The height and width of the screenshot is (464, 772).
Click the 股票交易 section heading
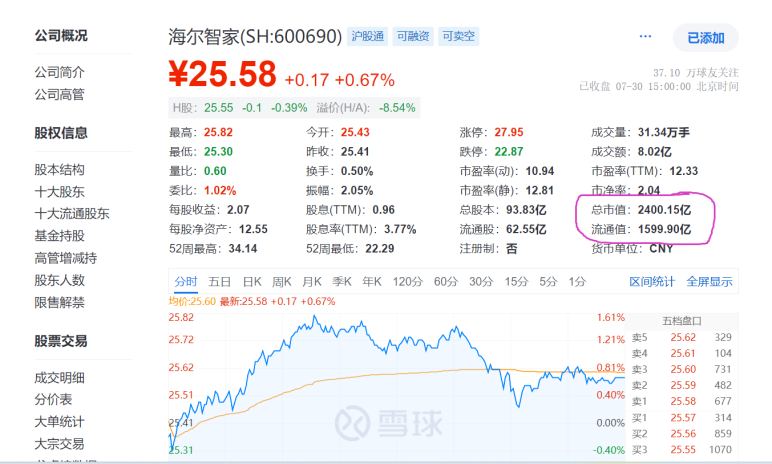[61, 341]
